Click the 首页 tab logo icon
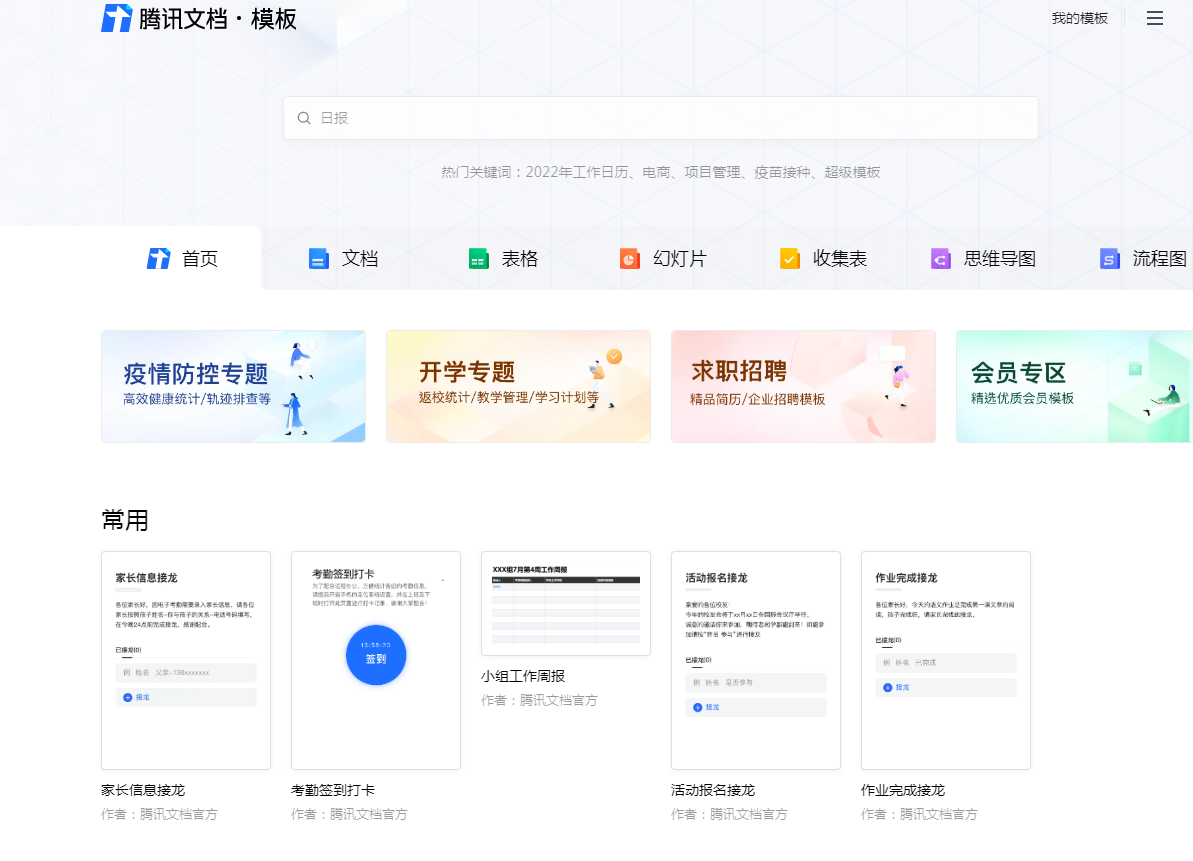 (158, 259)
